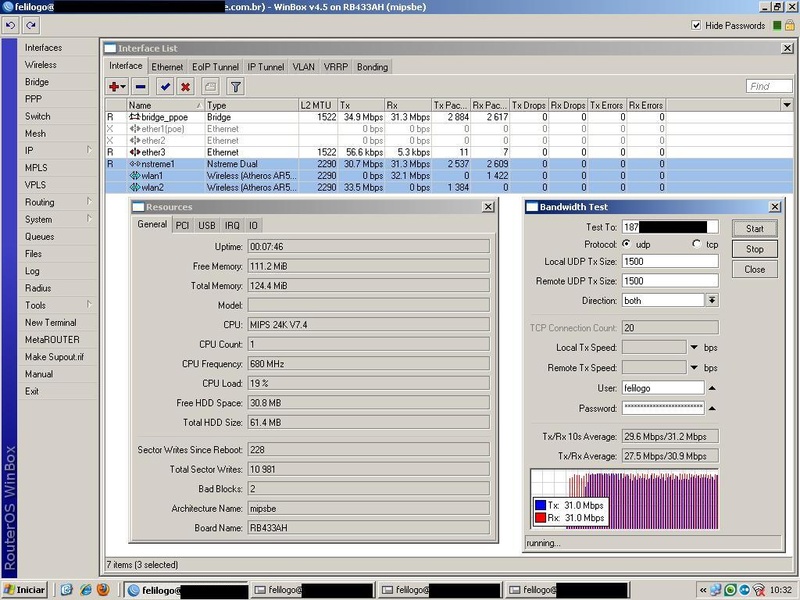Viewport: 800px width, 600px height.
Task: Click the undo arrow icon
Action: [x=10, y=25]
